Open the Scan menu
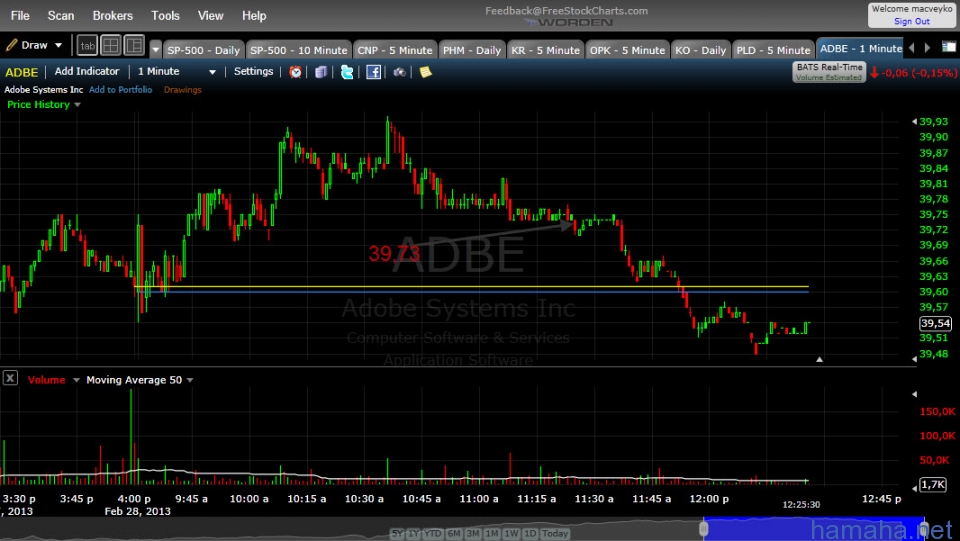 [x=61, y=16]
